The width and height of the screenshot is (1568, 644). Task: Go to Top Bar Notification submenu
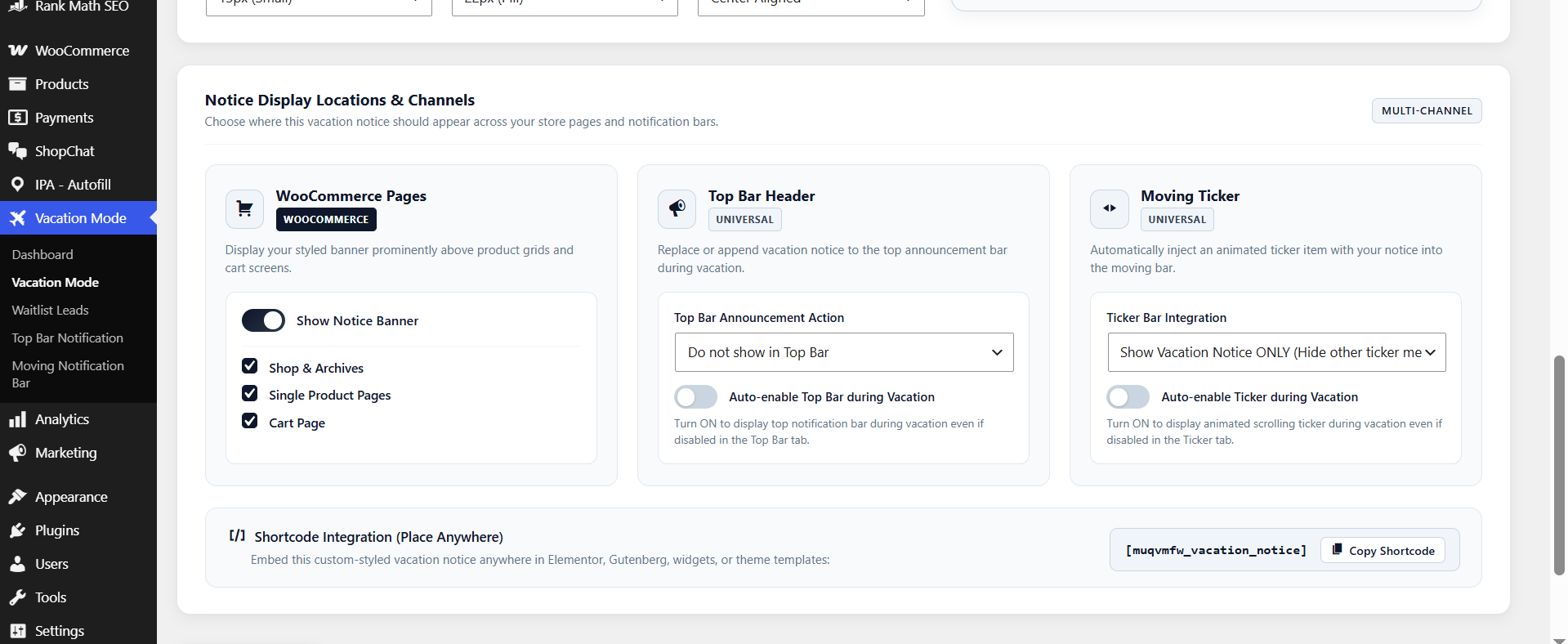[x=67, y=338]
